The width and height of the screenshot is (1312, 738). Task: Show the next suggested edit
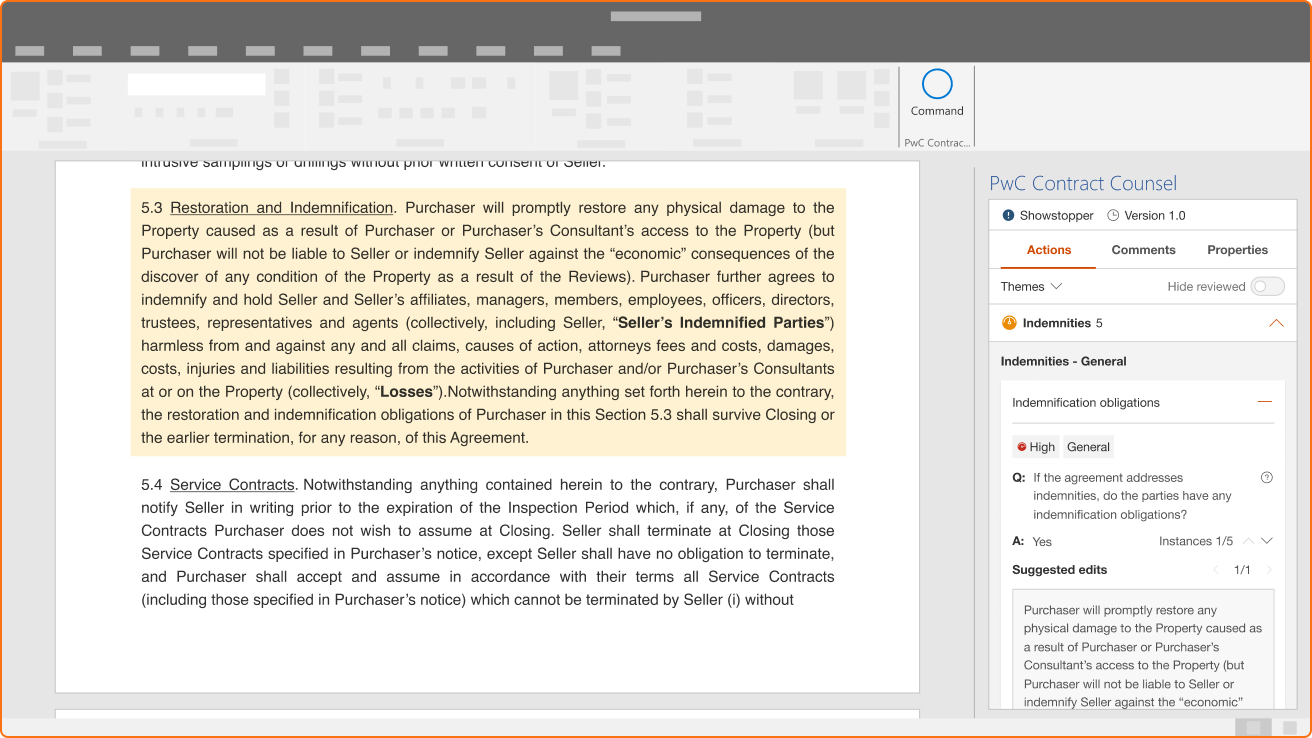click(1269, 570)
